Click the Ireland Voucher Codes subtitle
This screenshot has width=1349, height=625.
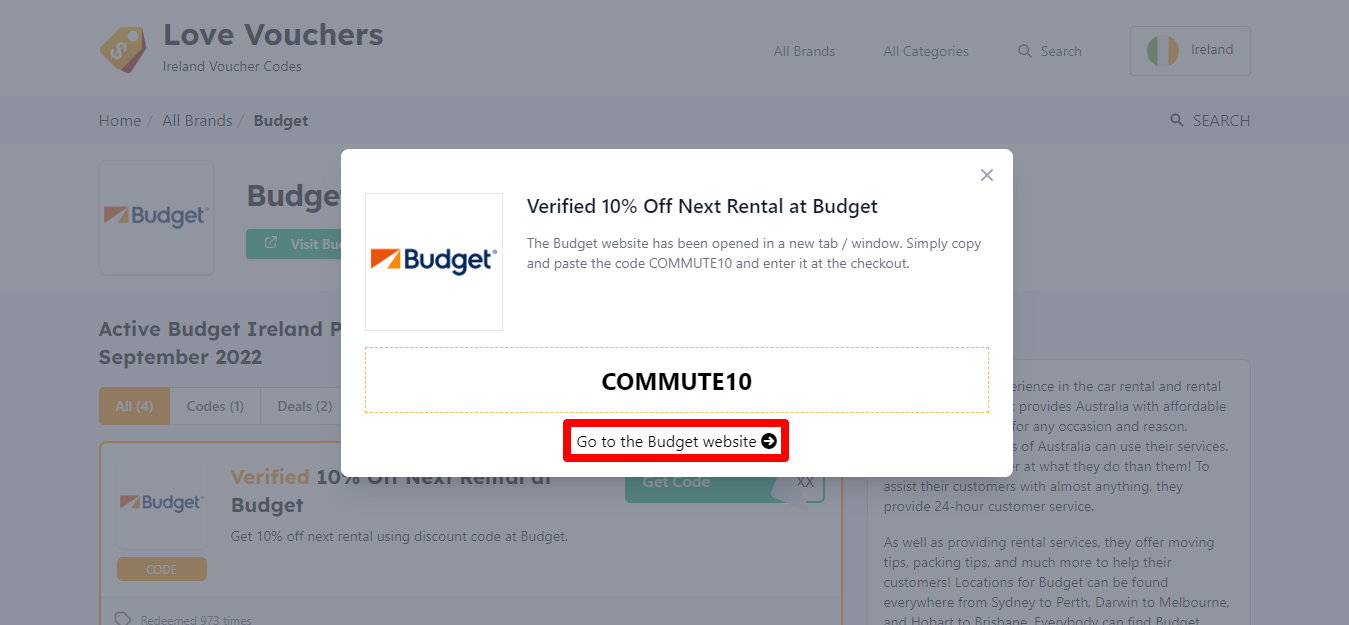(232, 67)
